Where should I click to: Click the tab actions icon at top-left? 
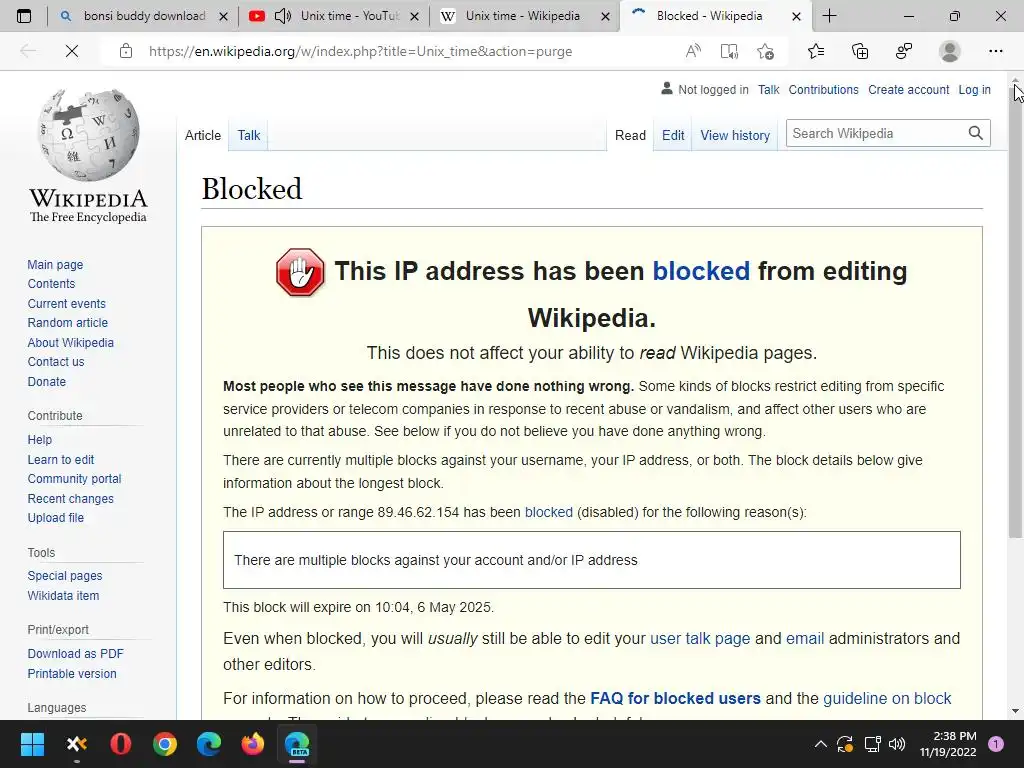click(24, 16)
